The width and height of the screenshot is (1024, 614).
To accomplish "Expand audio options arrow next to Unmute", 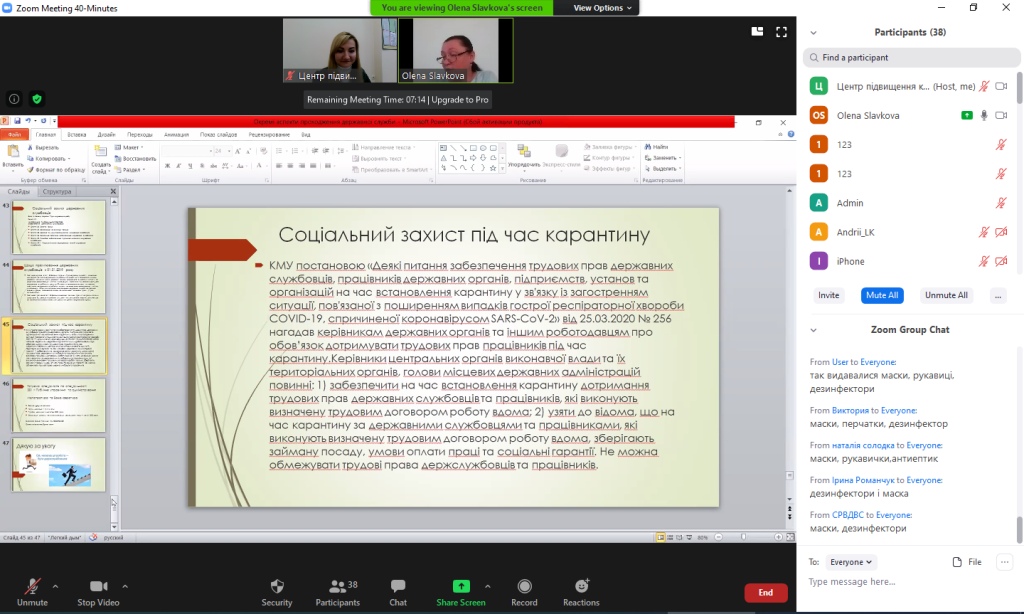I will [58, 586].
